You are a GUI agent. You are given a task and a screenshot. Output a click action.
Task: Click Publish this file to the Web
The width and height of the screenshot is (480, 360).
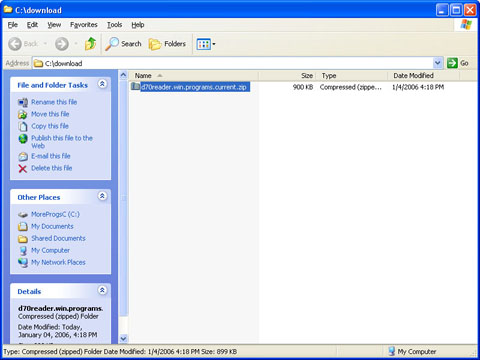click(x=62, y=142)
